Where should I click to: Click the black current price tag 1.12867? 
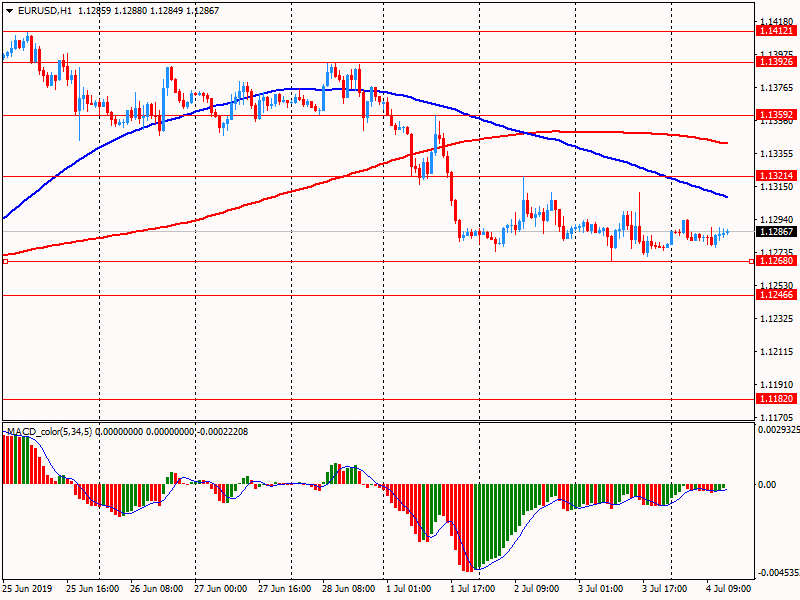point(776,232)
